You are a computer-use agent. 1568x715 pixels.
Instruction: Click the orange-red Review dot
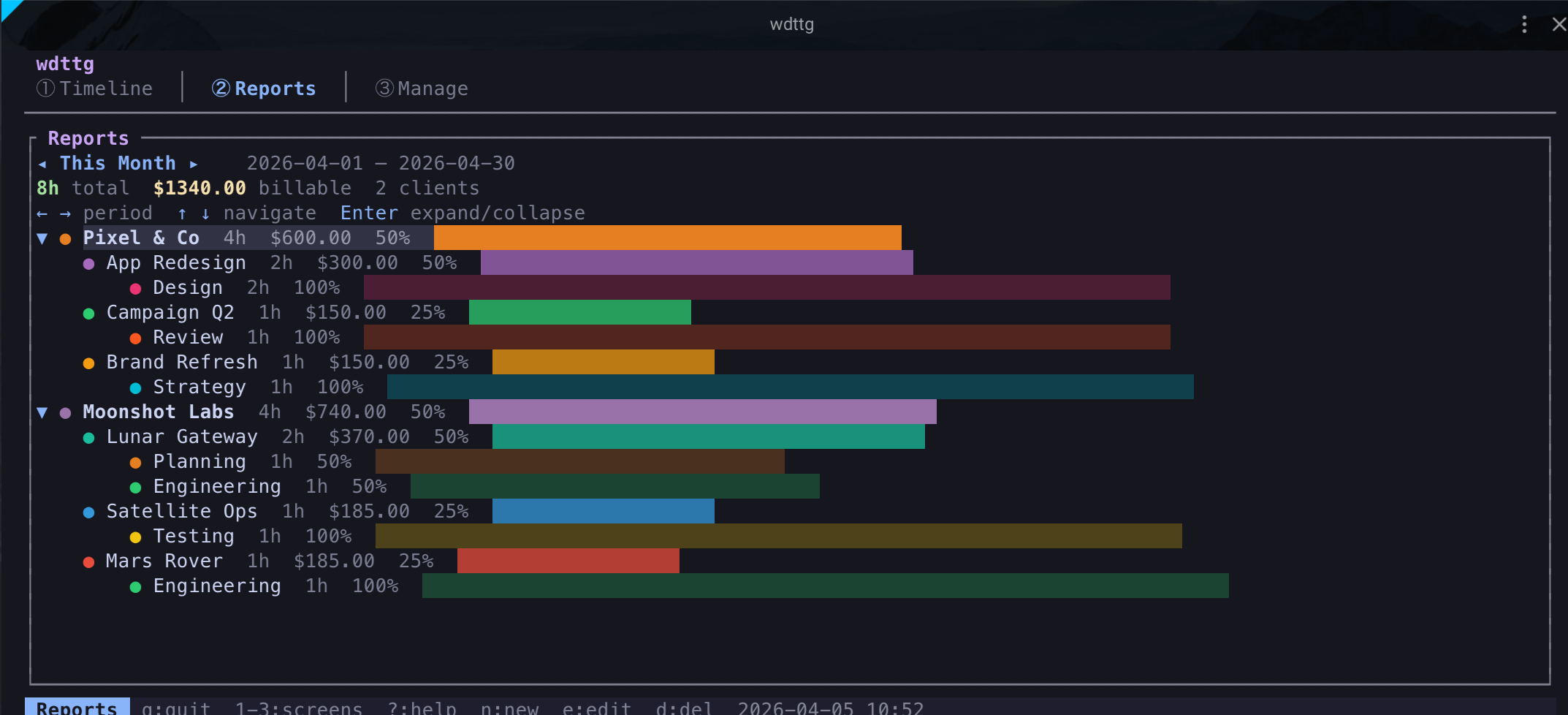tap(135, 338)
